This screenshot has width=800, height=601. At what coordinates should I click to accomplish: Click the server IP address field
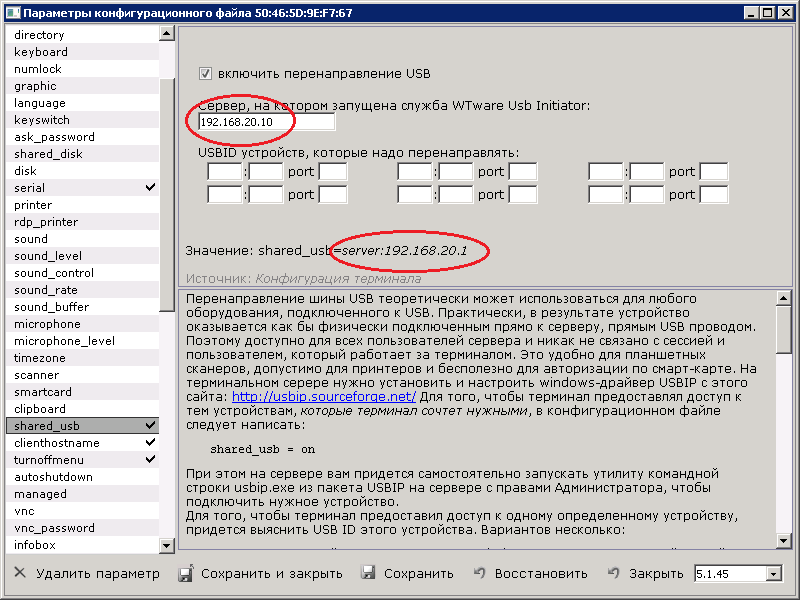[x=265, y=122]
